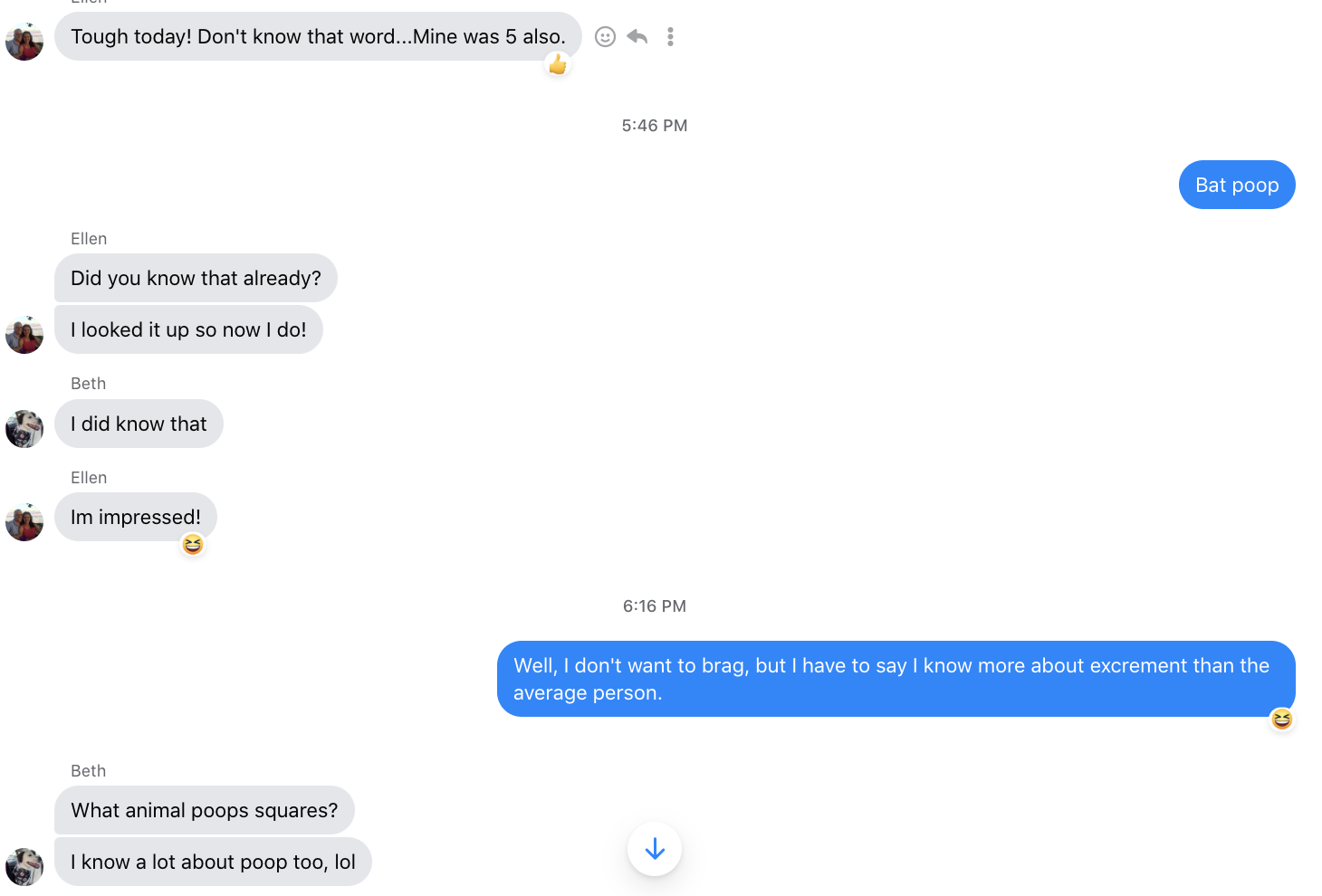The height and width of the screenshot is (896, 1322).
Task: Click Ellen's avatar beside 'Tough today!' message
Action: [24, 42]
